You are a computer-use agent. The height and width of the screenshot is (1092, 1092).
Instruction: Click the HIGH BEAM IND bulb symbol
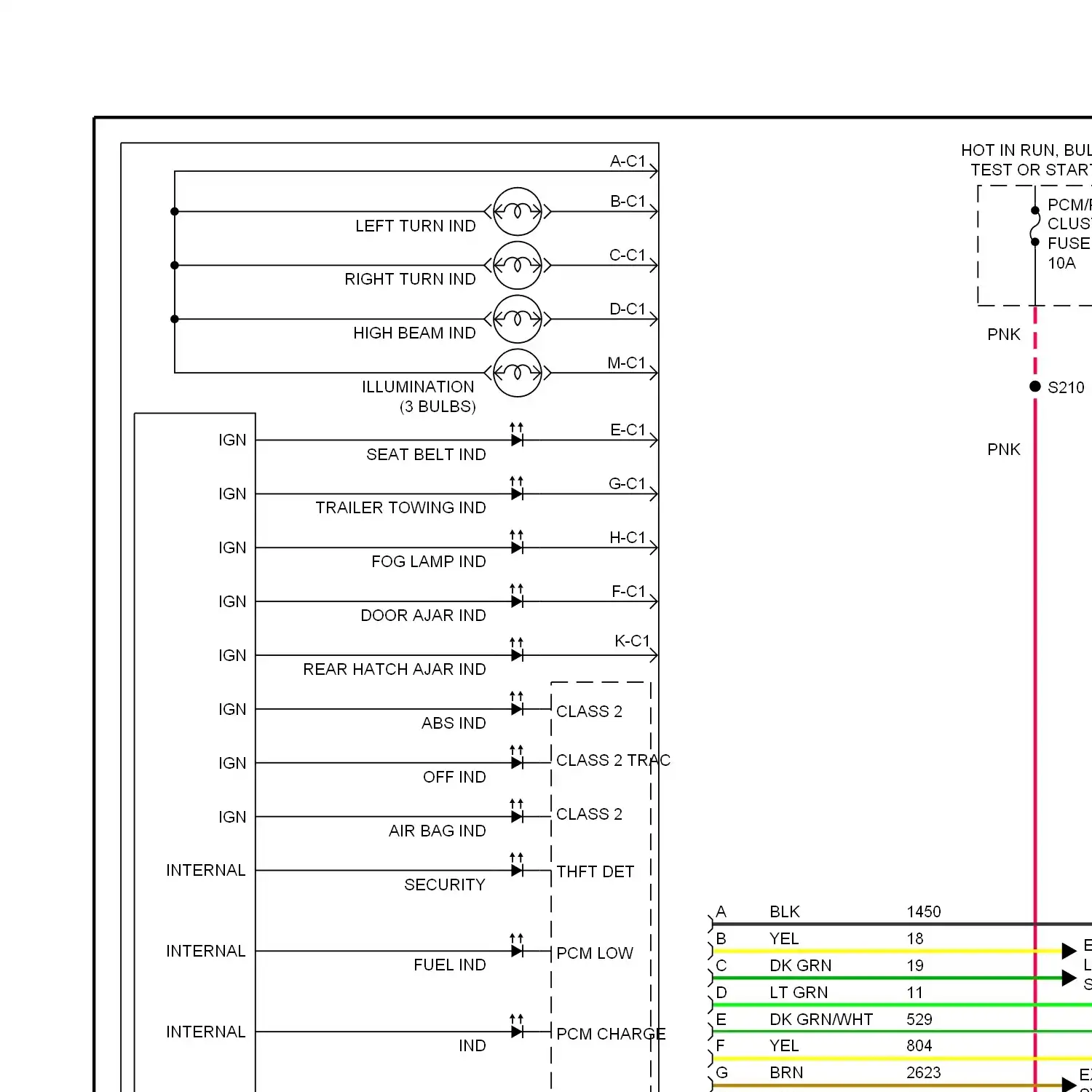point(518,319)
